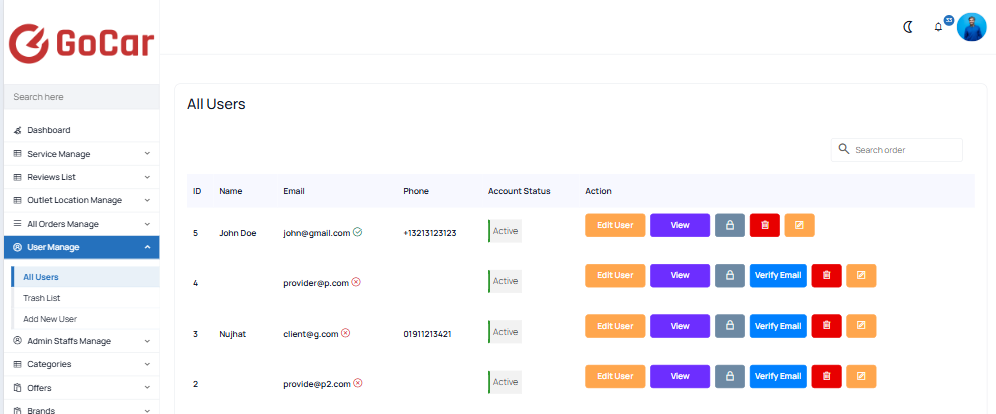Click Edit User for John Doe
Screen dimensions: 996x414
[x=615, y=225]
